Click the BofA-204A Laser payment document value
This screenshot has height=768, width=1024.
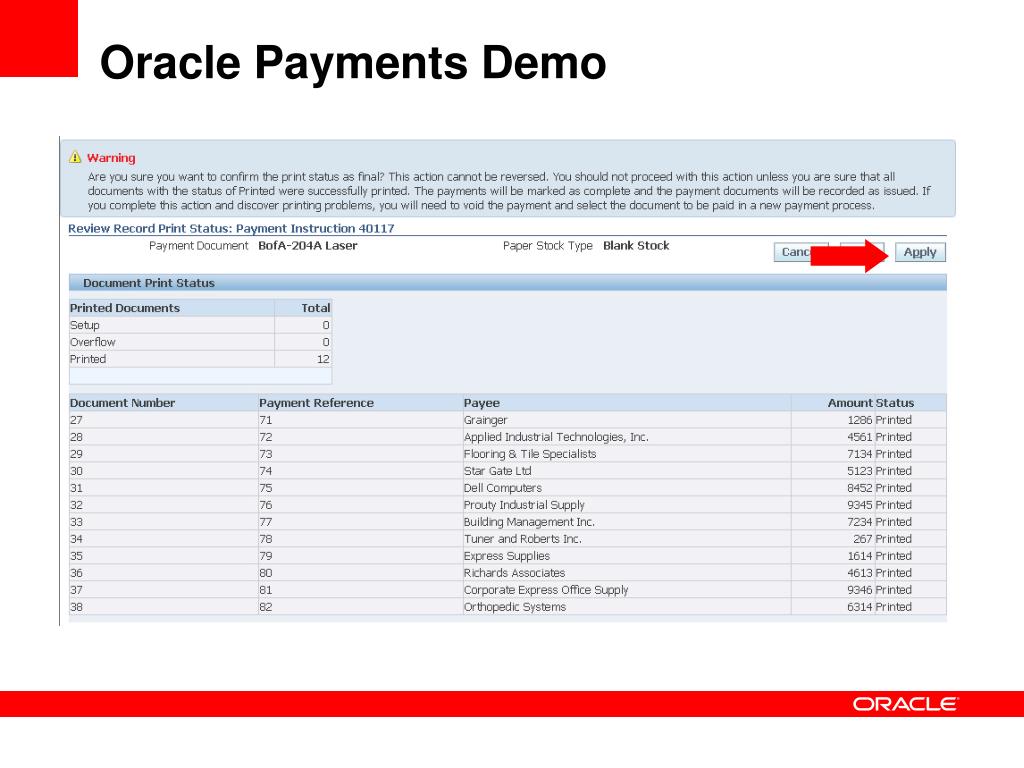308,246
